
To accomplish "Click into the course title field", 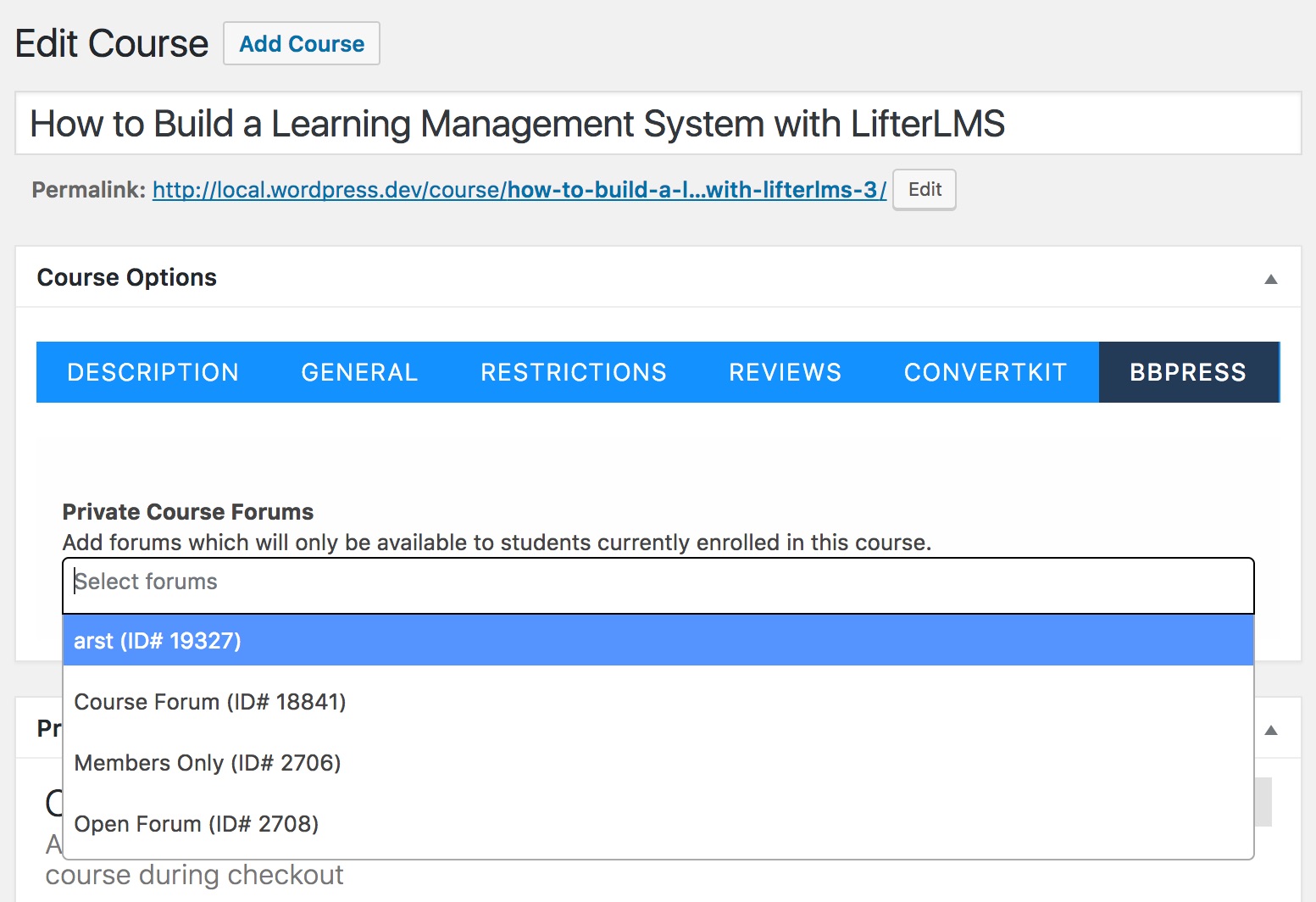I will pos(658,124).
